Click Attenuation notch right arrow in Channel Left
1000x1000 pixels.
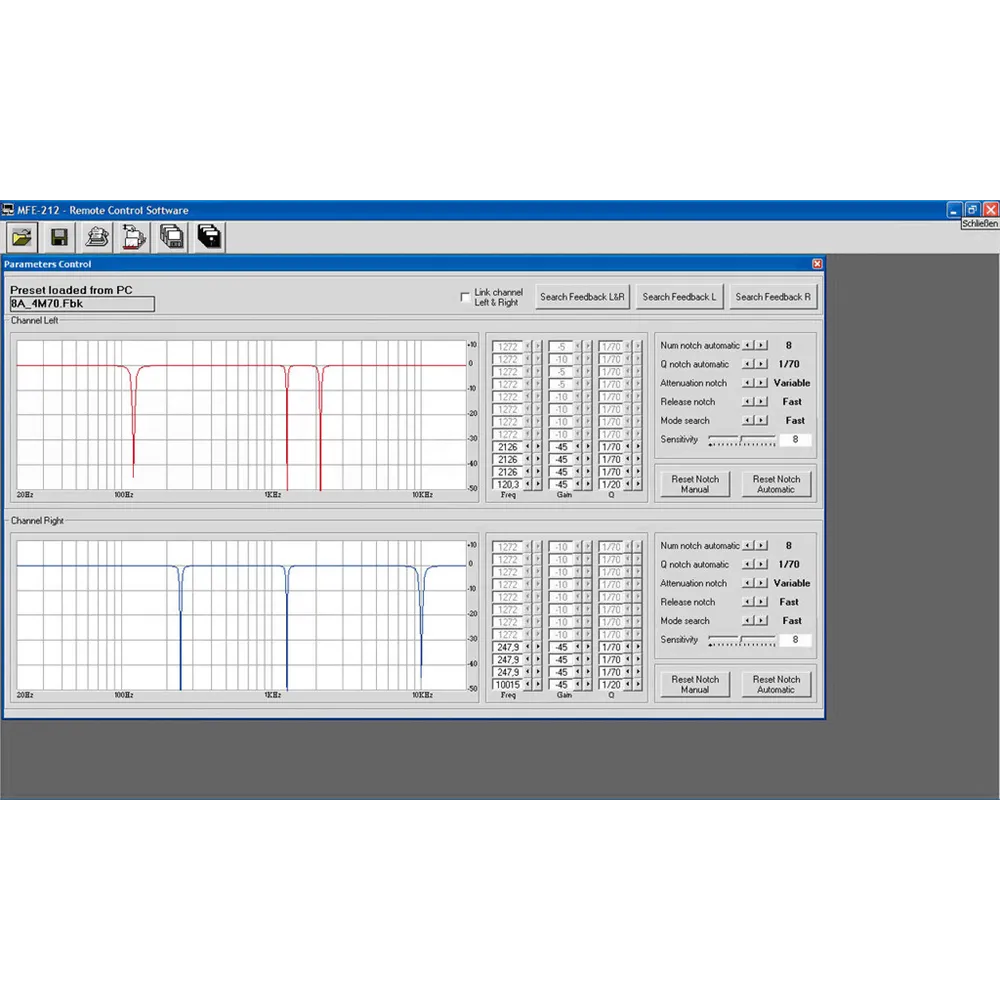[x=762, y=383]
